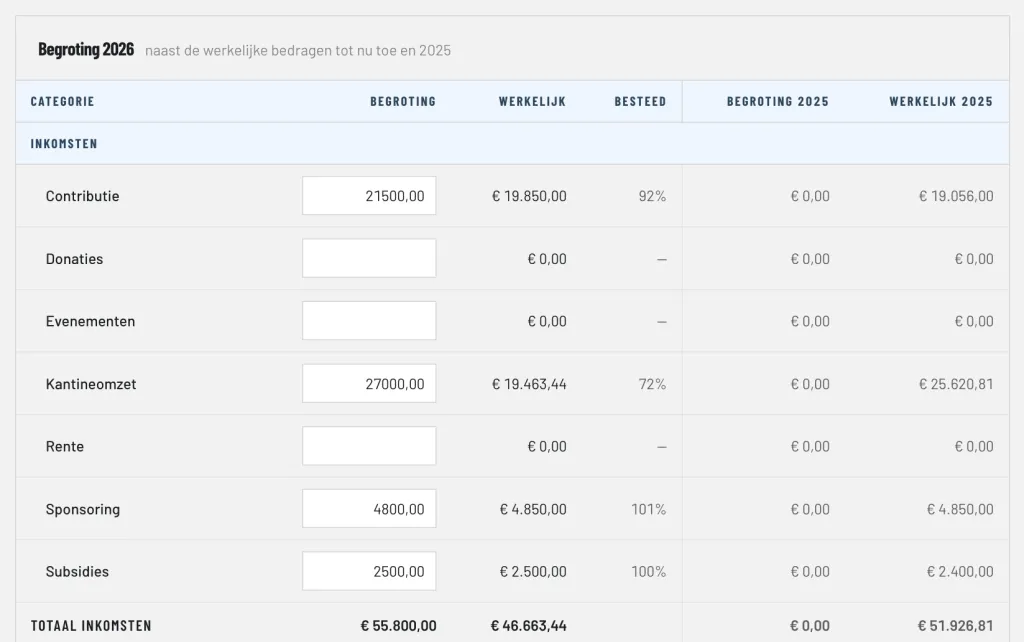The image size is (1024, 642).
Task: Click the Begroting 2026 heading
Action: (x=86, y=50)
